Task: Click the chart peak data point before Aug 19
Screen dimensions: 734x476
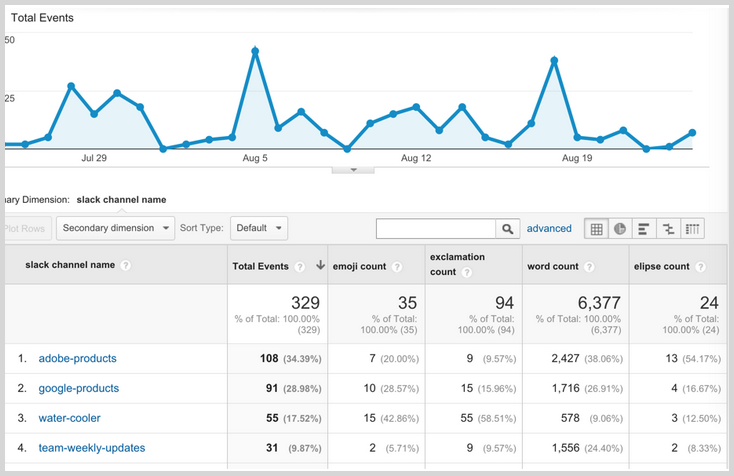Action: 554,60
